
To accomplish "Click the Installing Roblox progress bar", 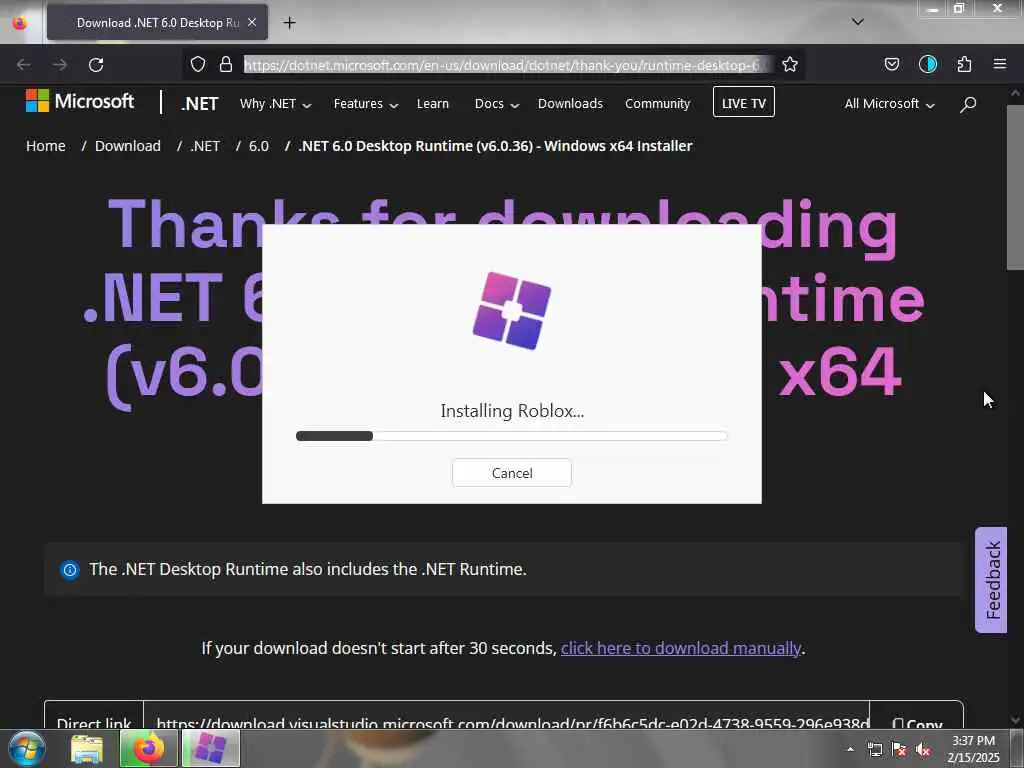I will [511, 436].
